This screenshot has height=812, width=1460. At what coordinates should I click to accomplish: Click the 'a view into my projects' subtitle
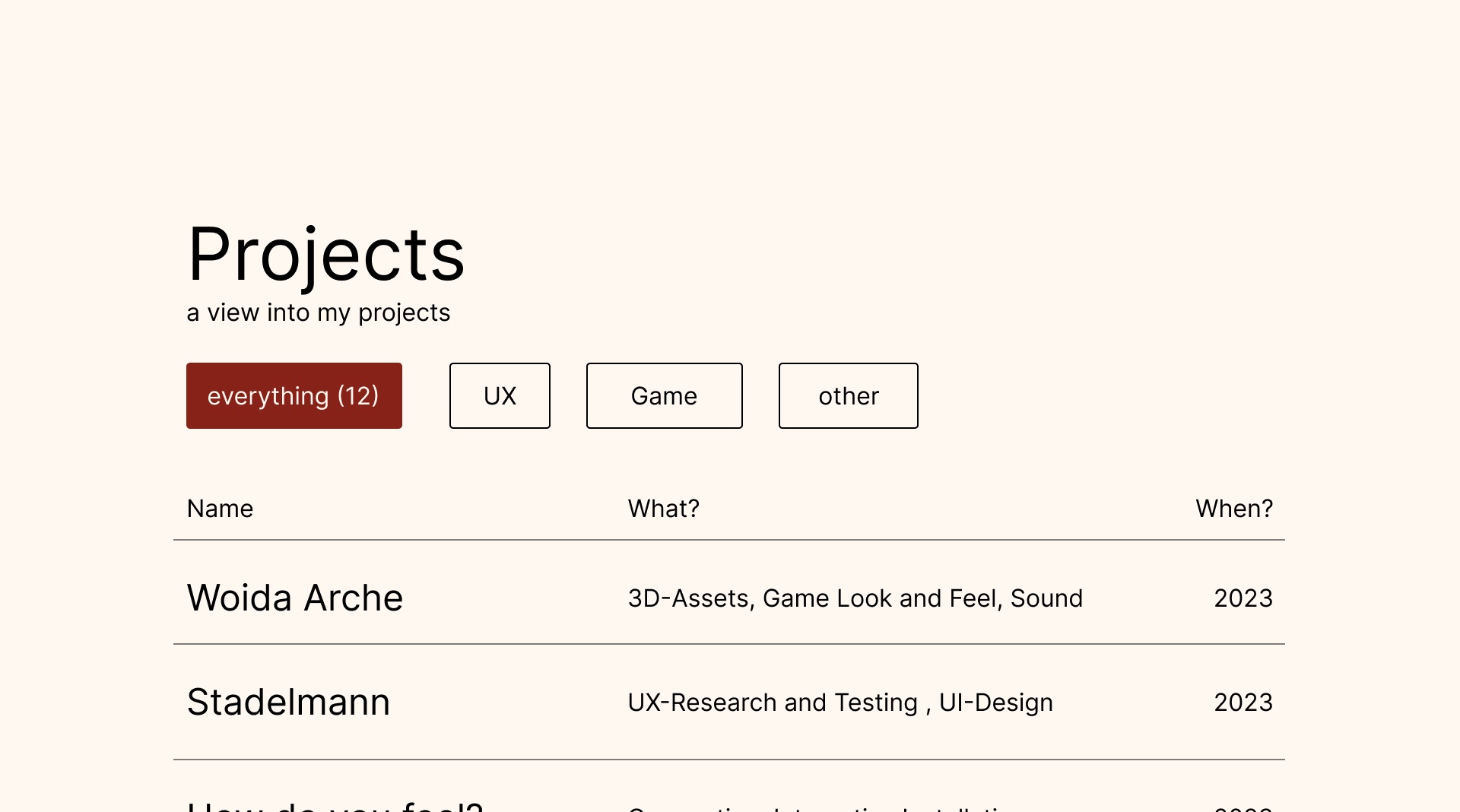(x=318, y=312)
